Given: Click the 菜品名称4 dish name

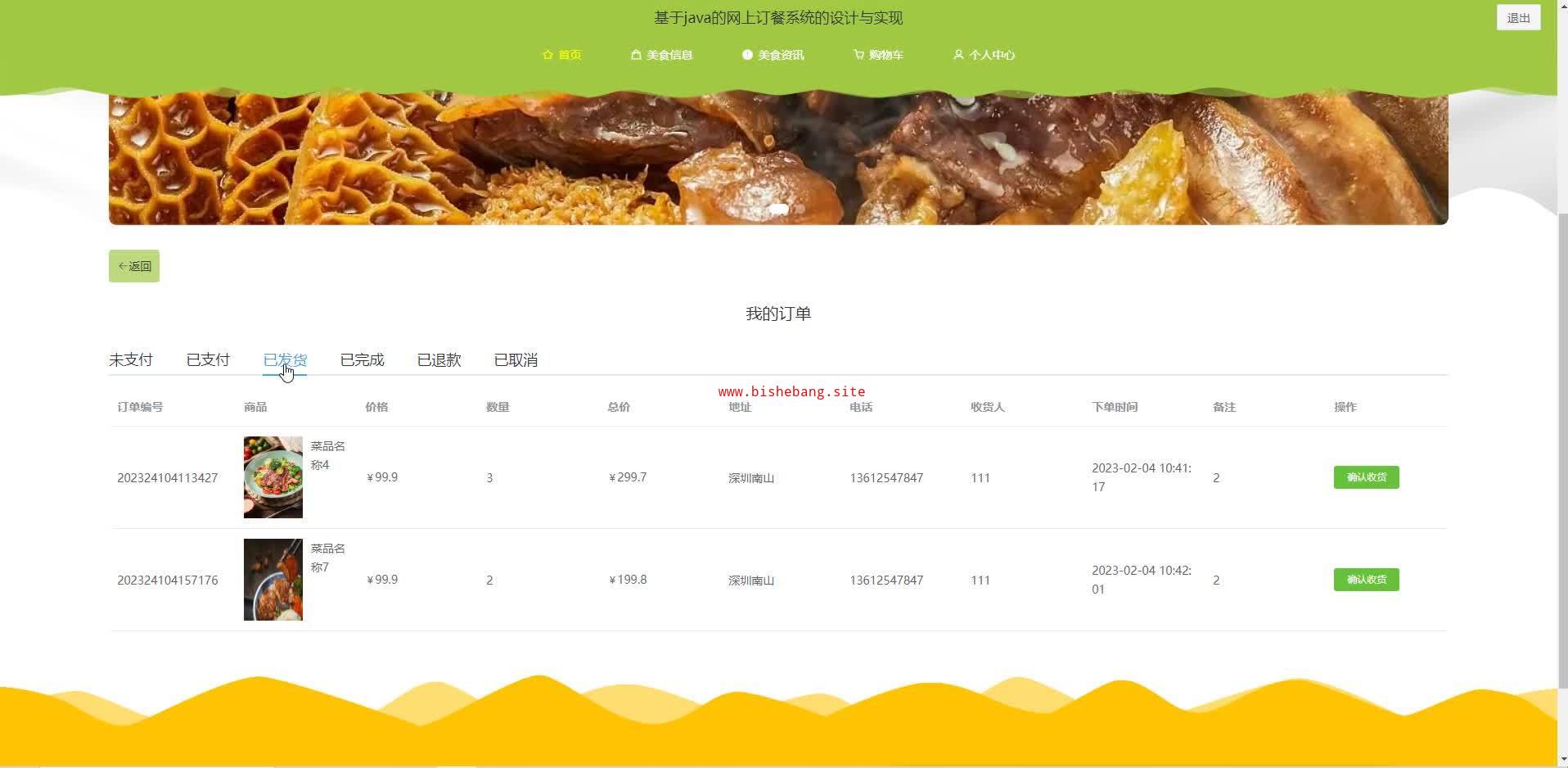Looking at the screenshot, I should coord(327,455).
